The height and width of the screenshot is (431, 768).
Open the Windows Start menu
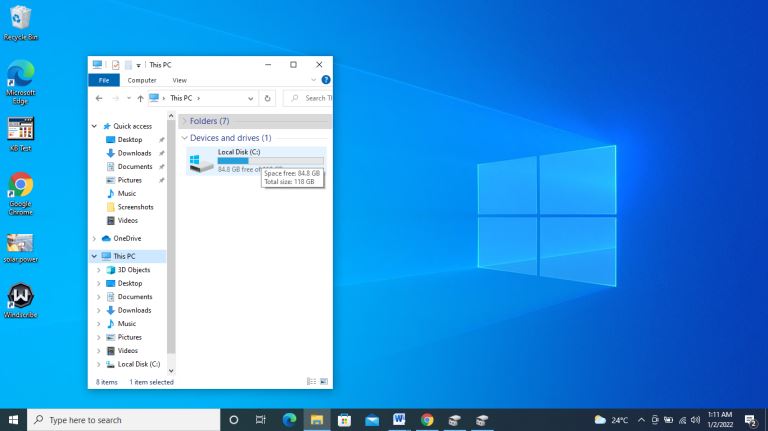point(13,420)
